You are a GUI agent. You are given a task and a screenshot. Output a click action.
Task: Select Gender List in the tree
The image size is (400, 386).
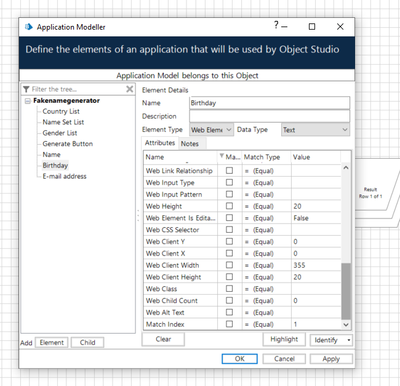(x=60, y=133)
